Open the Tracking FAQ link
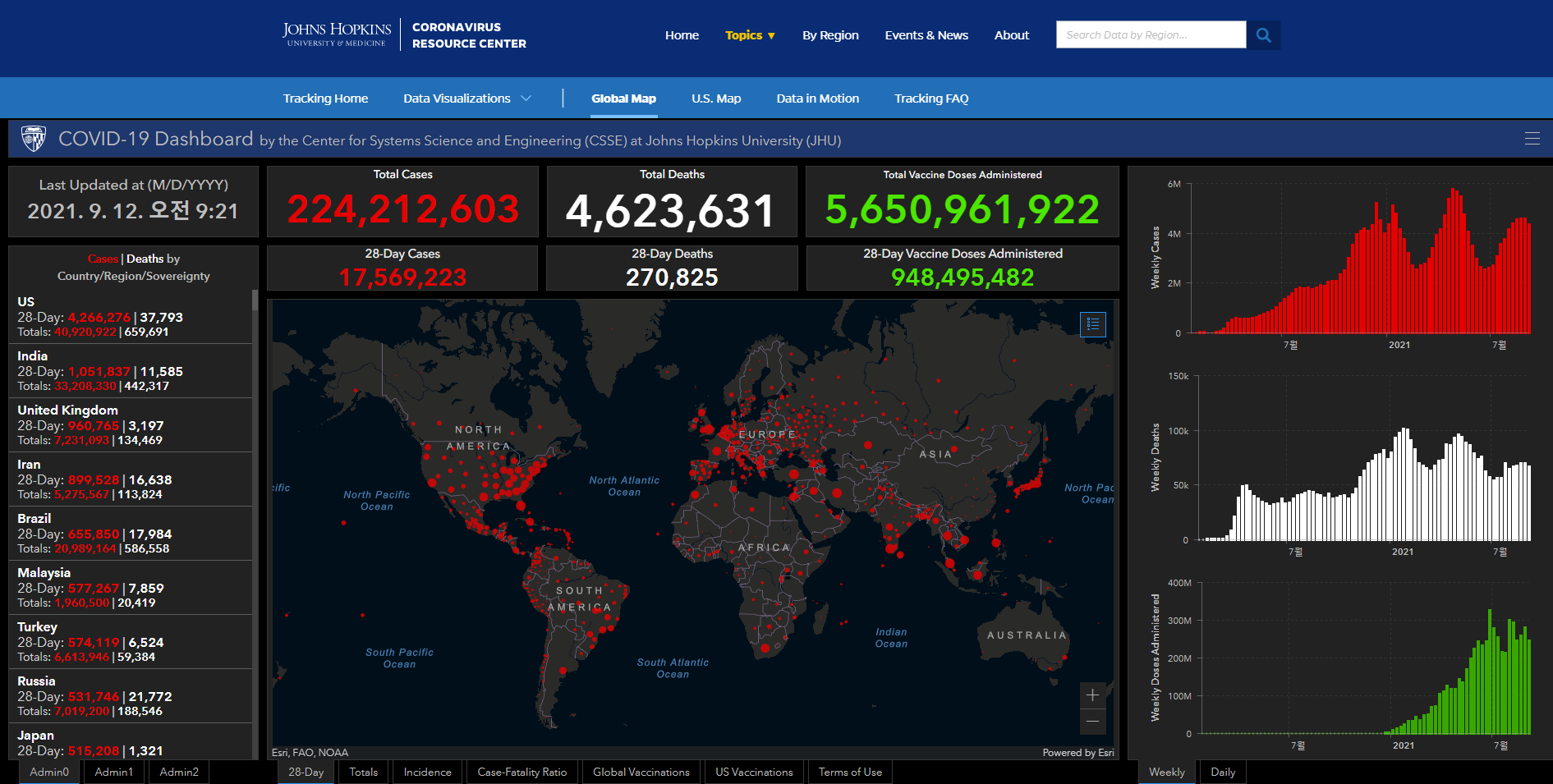Image resolution: width=1553 pixels, height=784 pixels. tap(931, 99)
